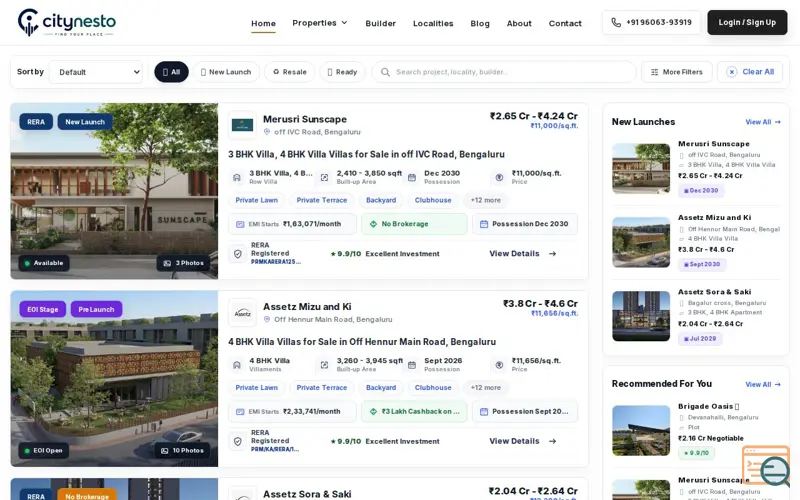Open Assetz Sora & Saki sidebar thumbnail

point(641,316)
